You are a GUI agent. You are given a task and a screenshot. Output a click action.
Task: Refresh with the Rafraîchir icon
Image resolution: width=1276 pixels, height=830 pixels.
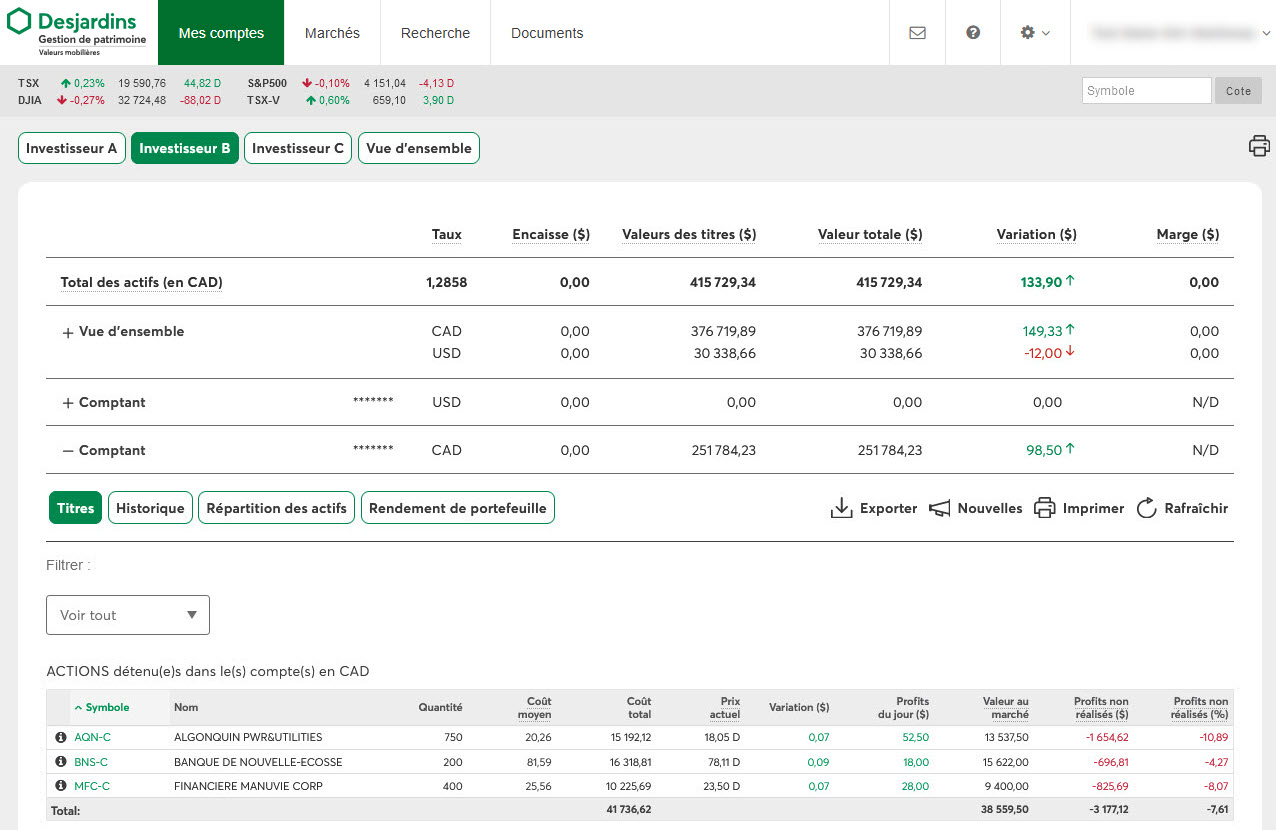click(x=1146, y=508)
